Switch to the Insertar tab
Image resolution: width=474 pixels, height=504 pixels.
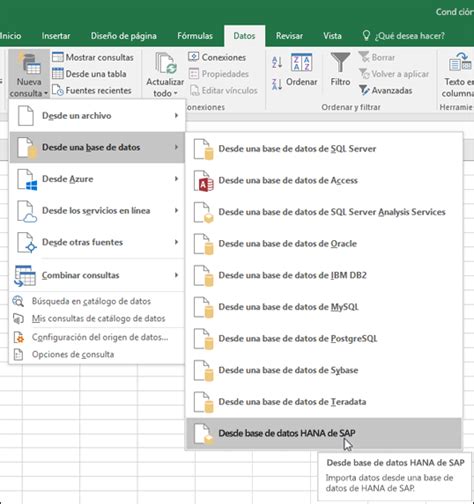[x=56, y=36]
